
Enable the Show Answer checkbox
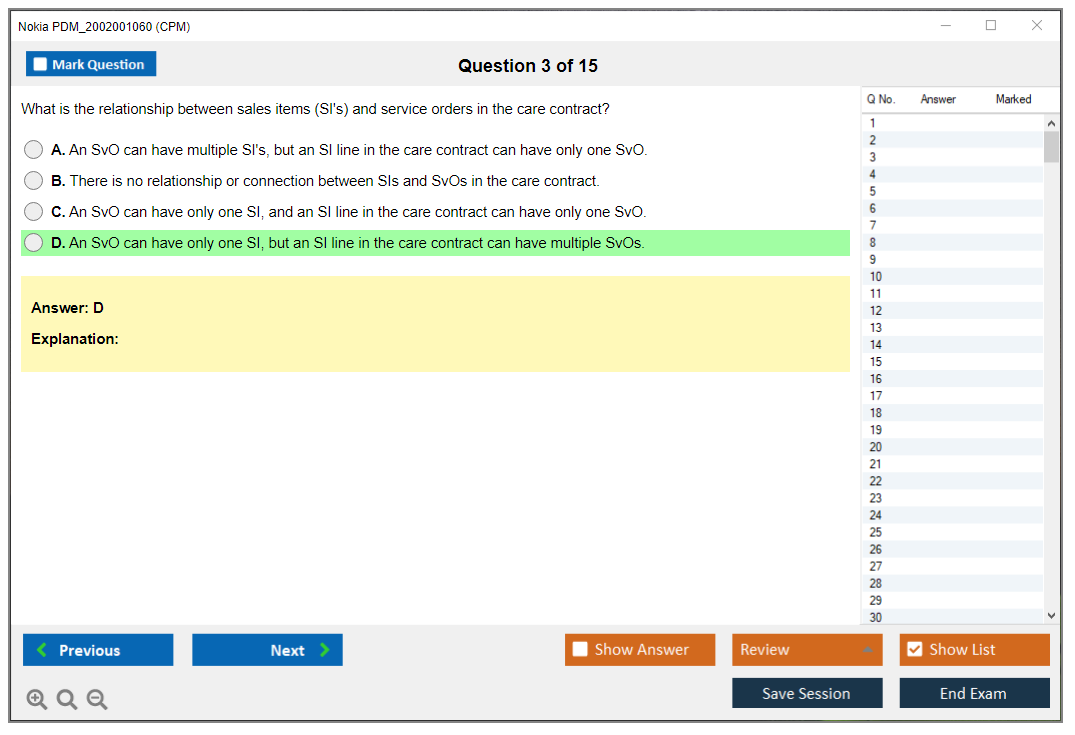(580, 649)
